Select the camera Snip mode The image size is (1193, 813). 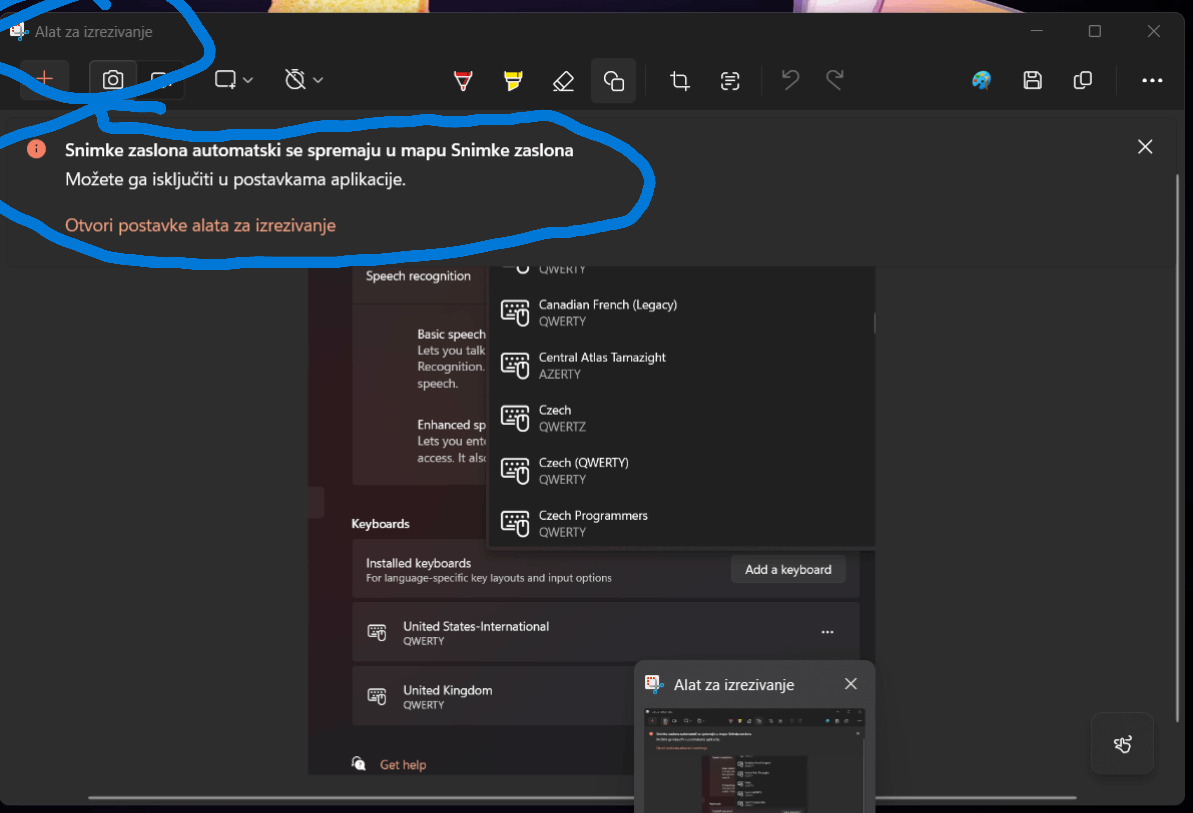pyautogui.click(x=113, y=79)
